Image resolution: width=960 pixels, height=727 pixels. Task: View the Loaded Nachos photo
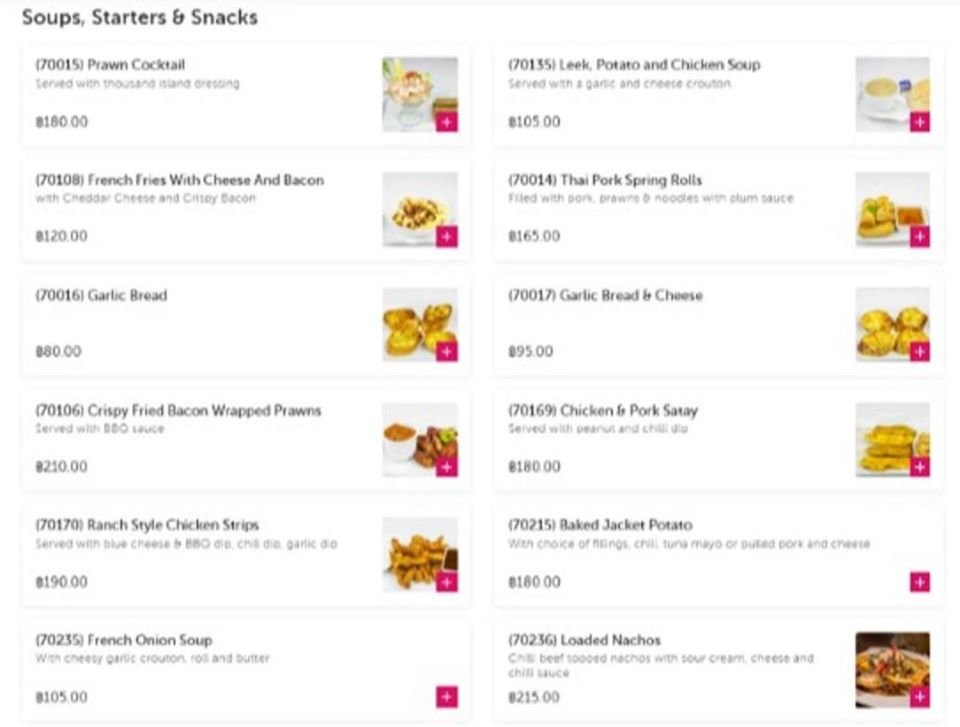coord(893,670)
